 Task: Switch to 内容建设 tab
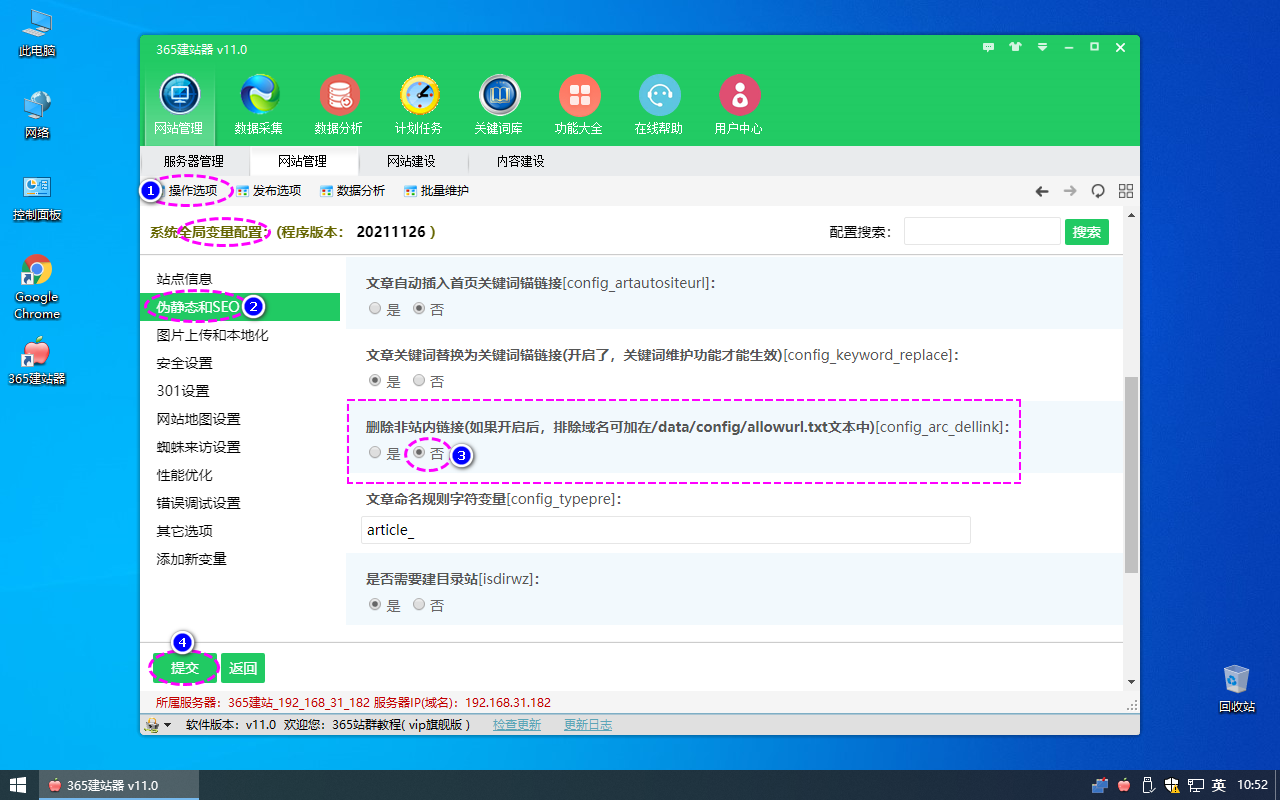click(521, 161)
